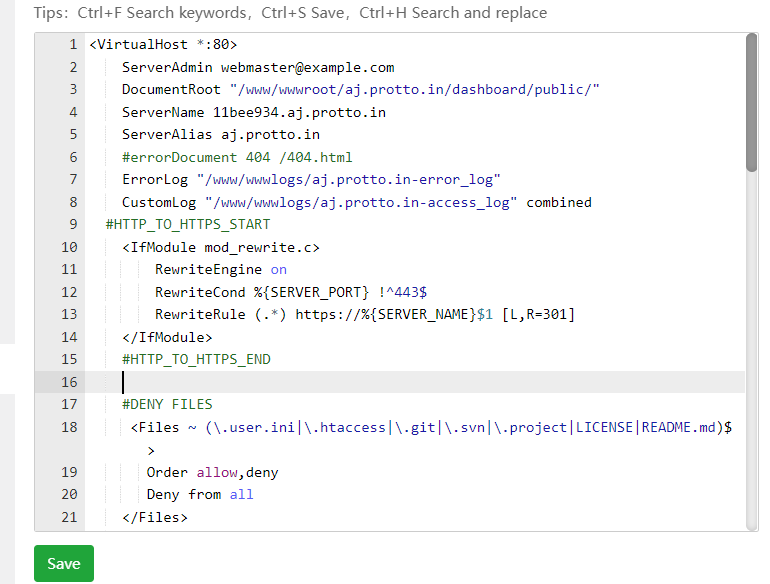
Task: Click the opening IfModule mod_rewrite.c tag
Action: point(221,247)
